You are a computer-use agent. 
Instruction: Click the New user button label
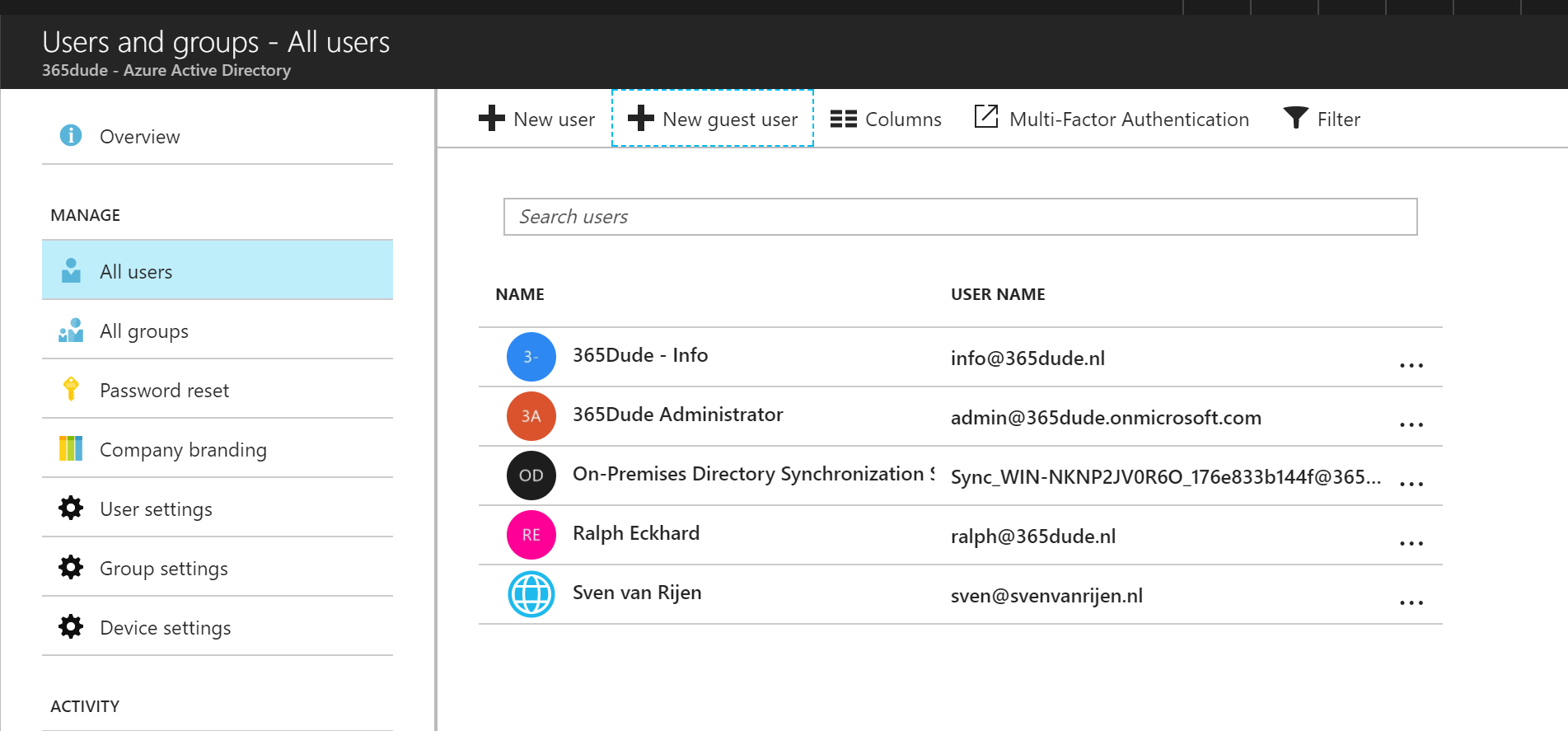pos(554,119)
